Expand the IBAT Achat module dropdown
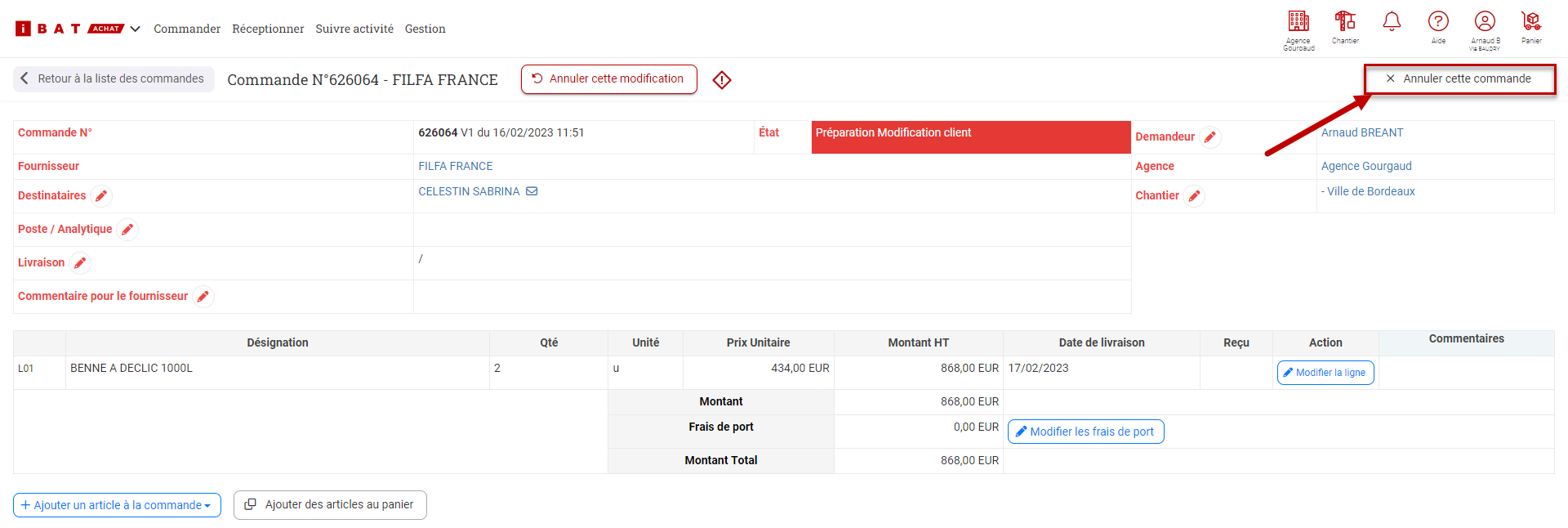 click(136, 29)
